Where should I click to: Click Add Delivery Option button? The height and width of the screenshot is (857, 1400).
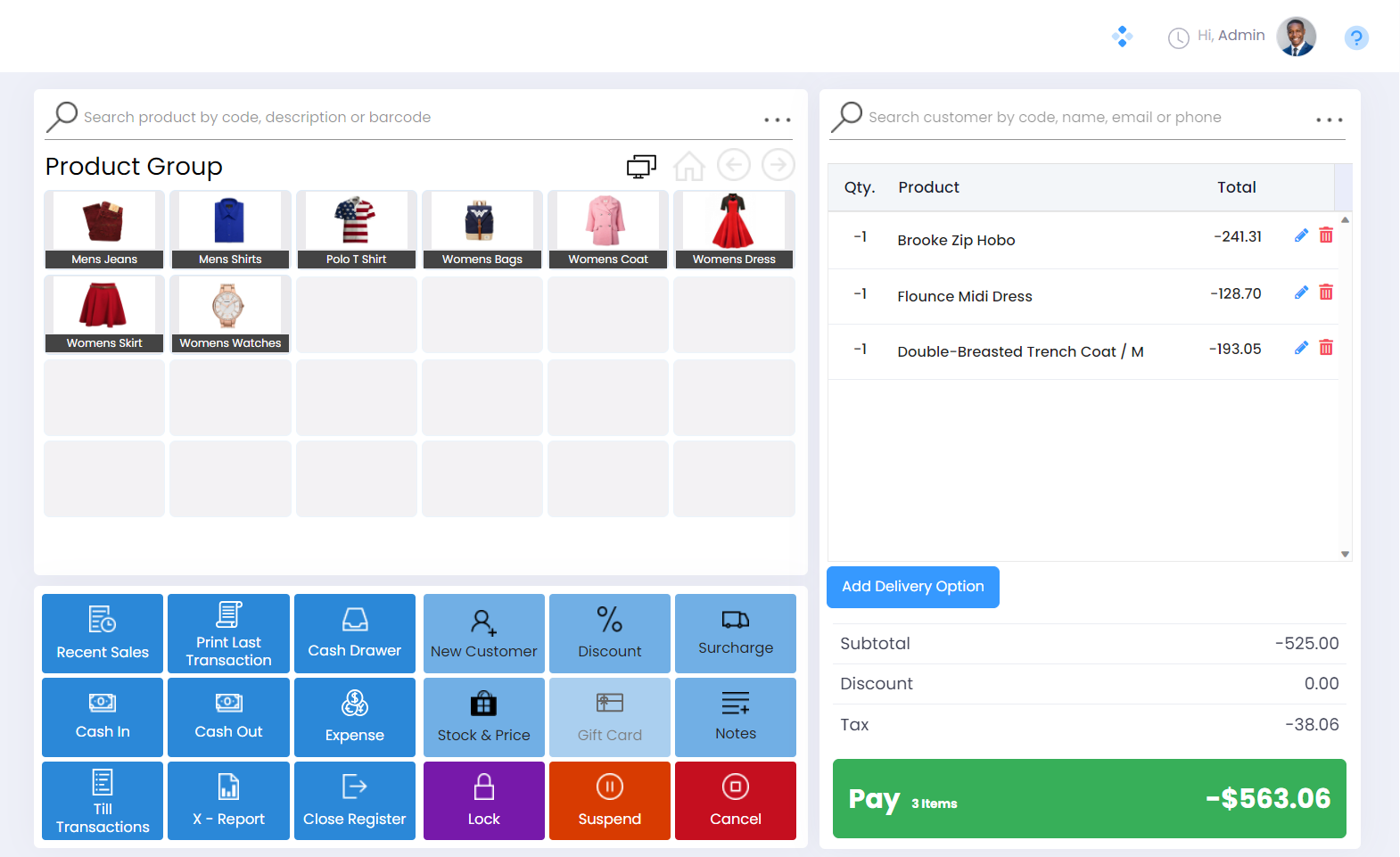(912, 587)
